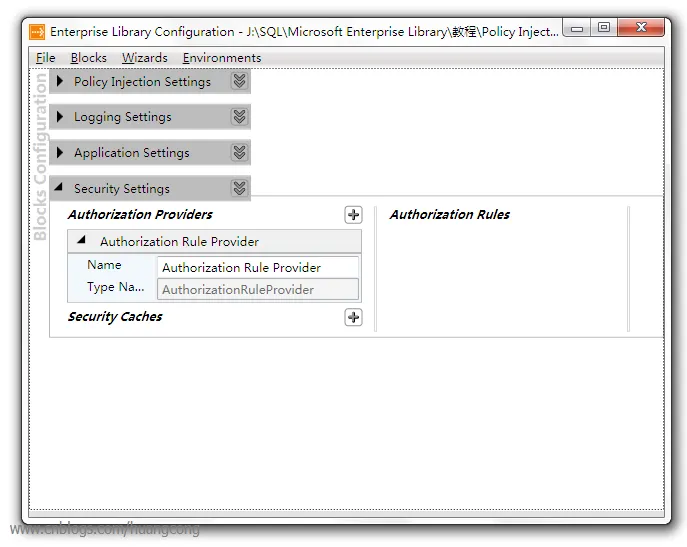Open the Wizards menu
The width and height of the screenshot is (687, 547).
click(x=145, y=58)
